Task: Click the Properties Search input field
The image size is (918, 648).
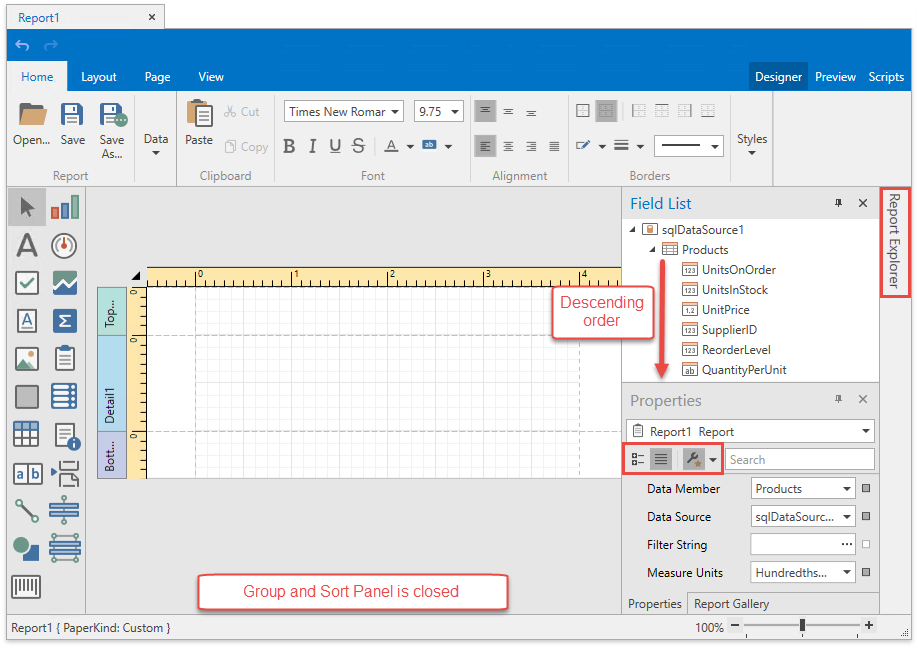Action: tap(798, 460)
